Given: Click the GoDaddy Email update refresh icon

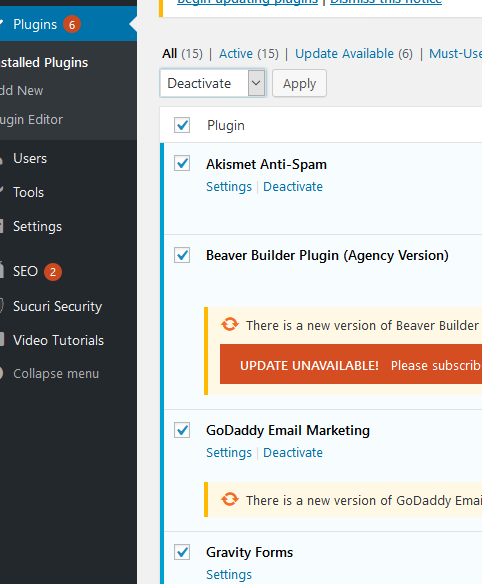Looking at the screenshot, I should (229, 499).
